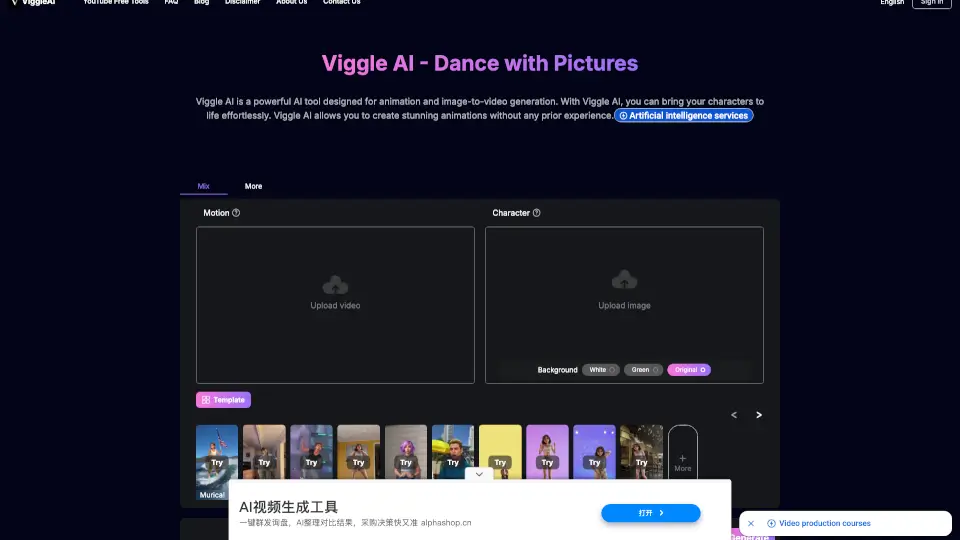Click the Sign in button
960x540 pixels.
(x=932, y=3)
